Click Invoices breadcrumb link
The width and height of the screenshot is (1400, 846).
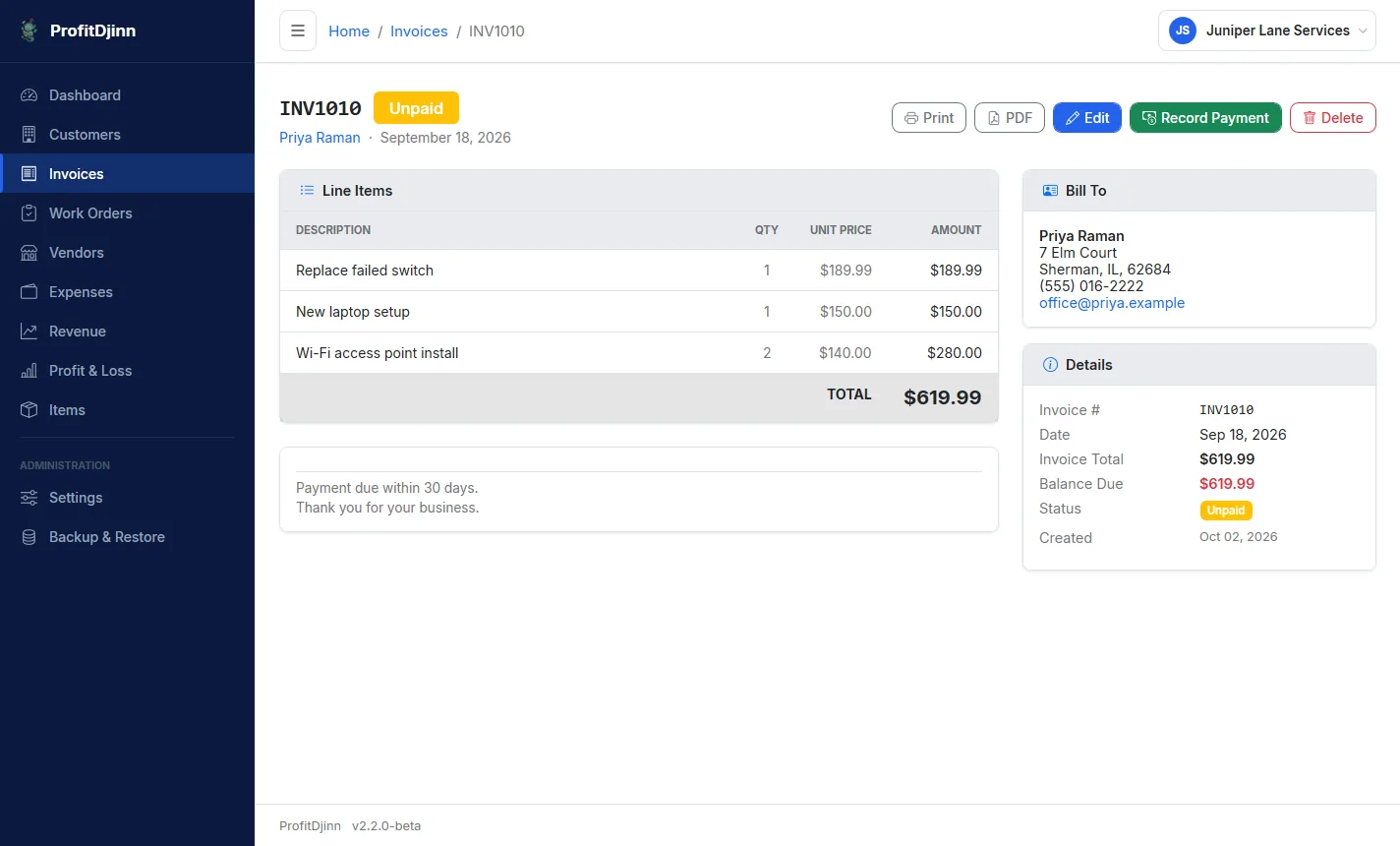(419, 31)
